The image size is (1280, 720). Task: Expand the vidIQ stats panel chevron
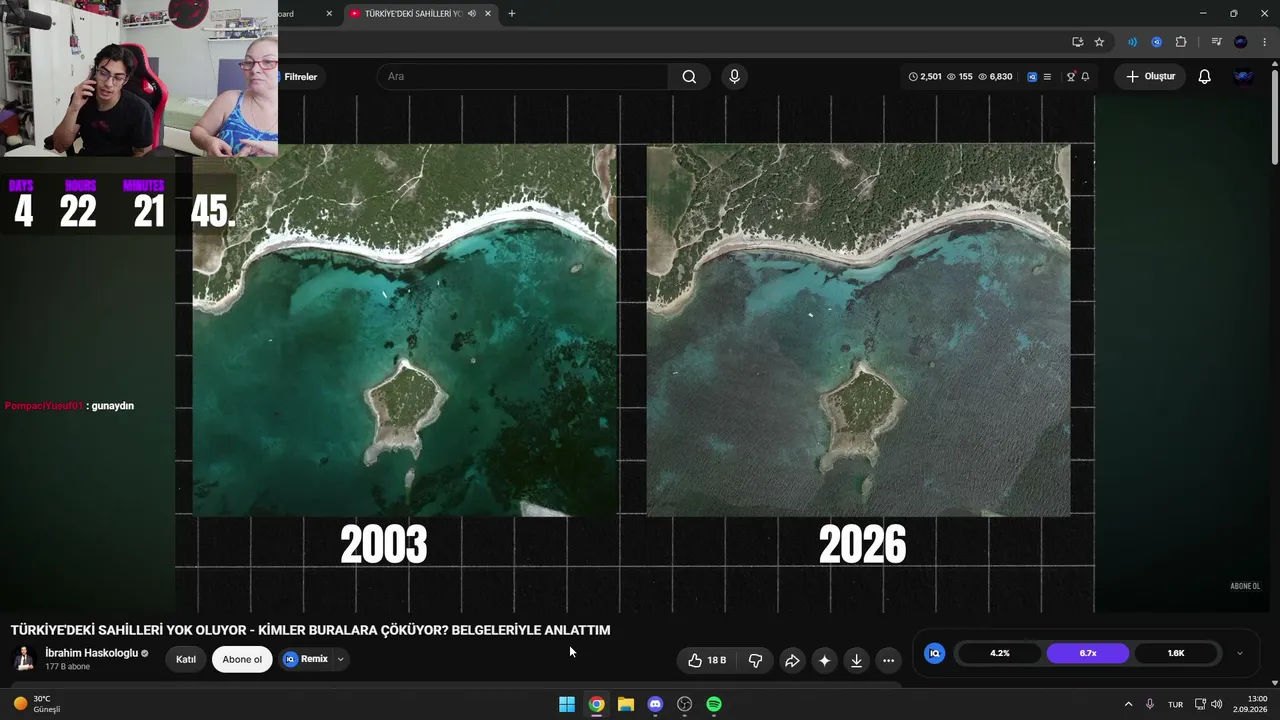click(1240, 653)
